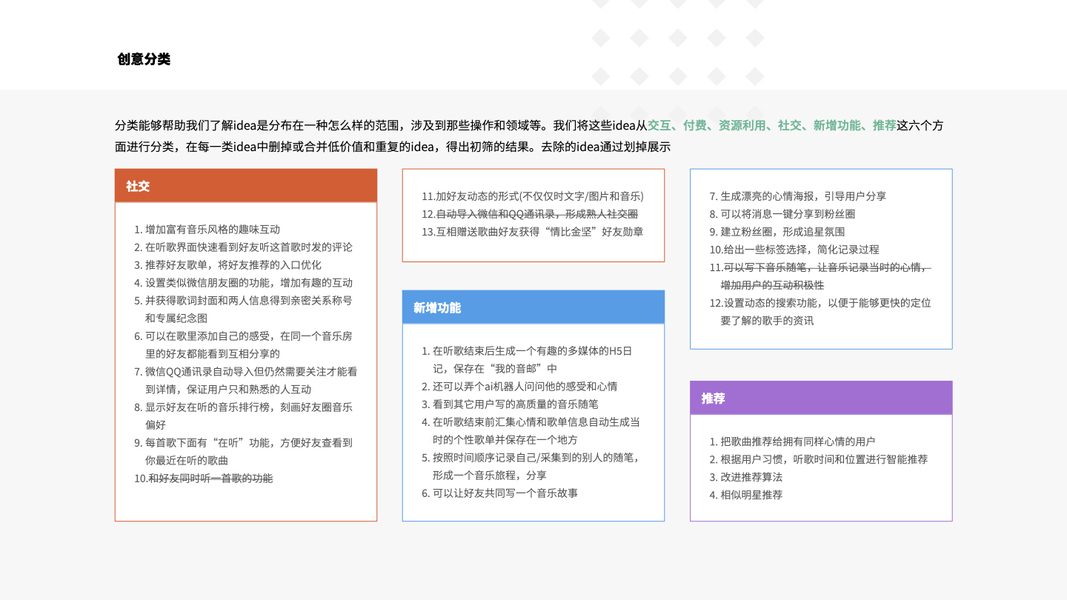Image resolution: width=1067 pixels, height=600 pixels.
Task: Click "给出一些标签选择，简化记录过程"
Action: pyautogui.click(x=794, y=250)
